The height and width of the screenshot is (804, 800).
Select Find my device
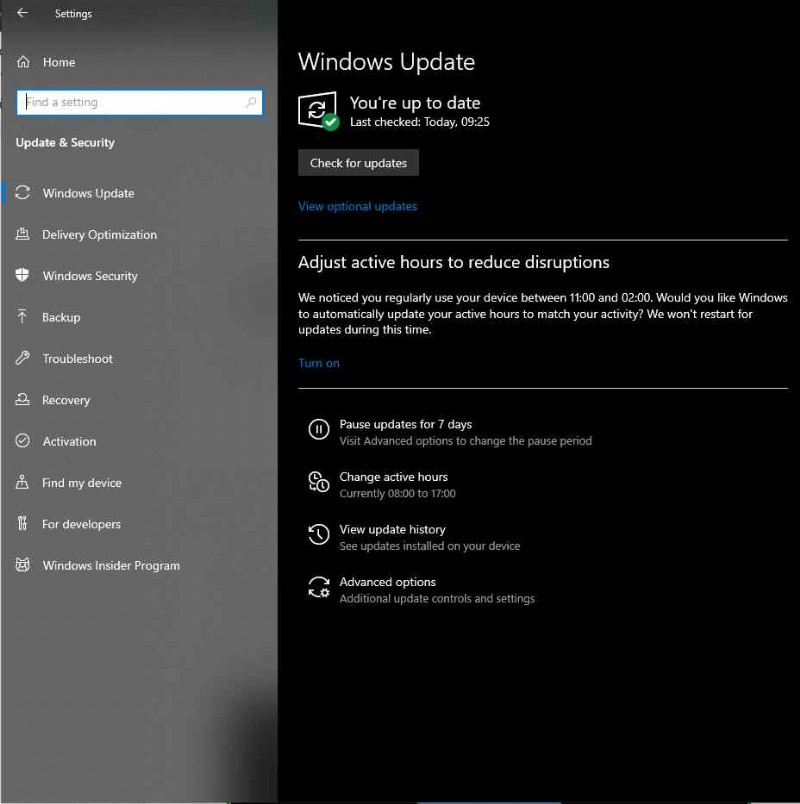[x=82, y=483]
